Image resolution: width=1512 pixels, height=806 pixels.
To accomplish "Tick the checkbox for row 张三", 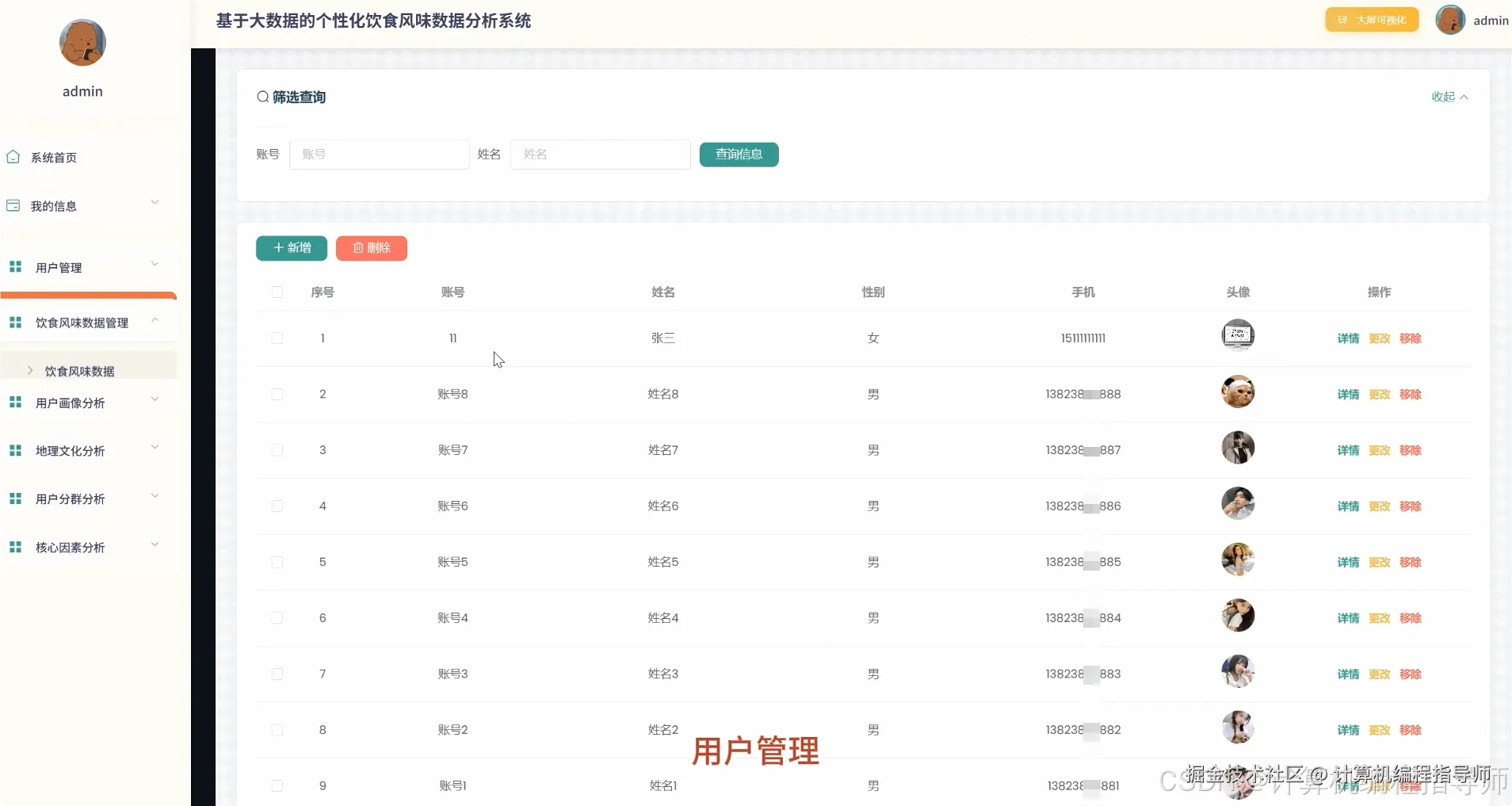I will click(277, 338).
